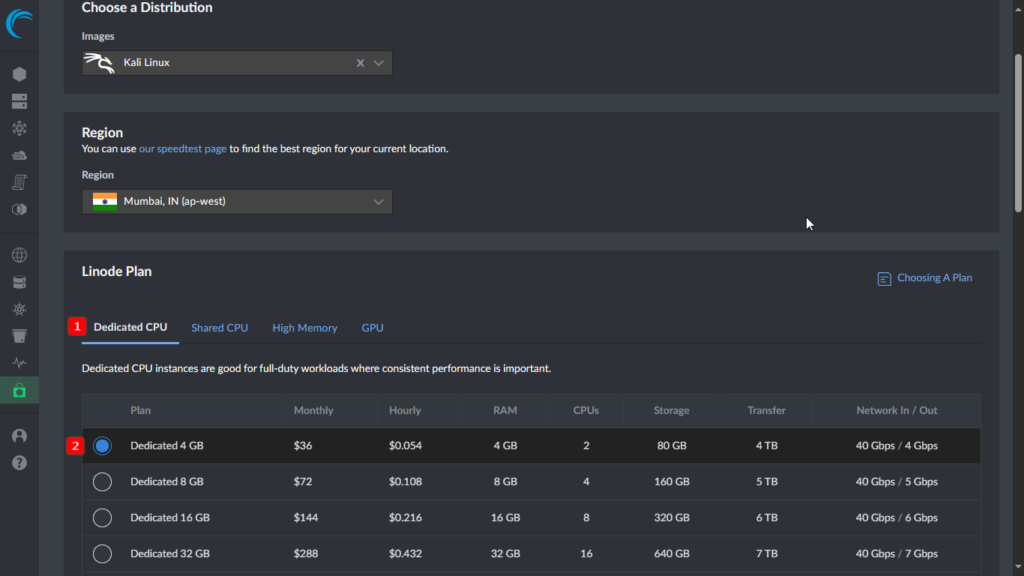Switch to the High Memory tab

click(305, 328)
